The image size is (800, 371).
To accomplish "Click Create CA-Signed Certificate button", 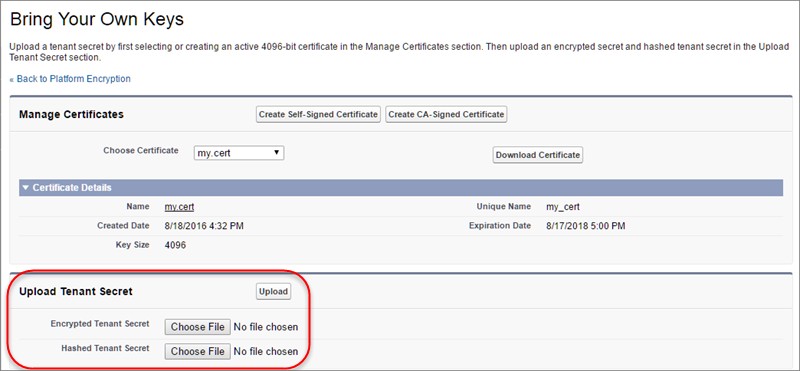I will tap(446, 114).
